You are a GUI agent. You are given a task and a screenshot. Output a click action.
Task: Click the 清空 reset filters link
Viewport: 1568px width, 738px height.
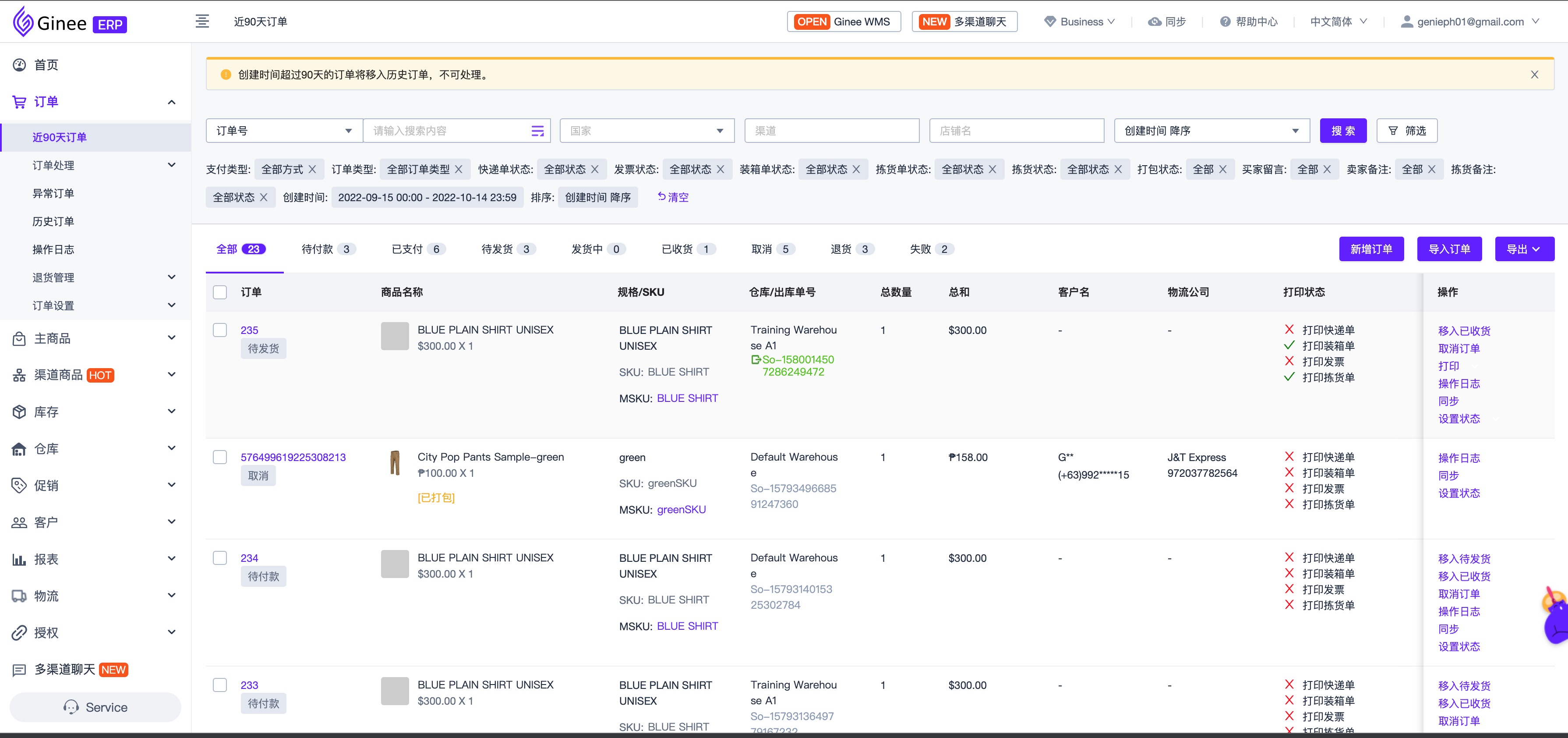pyautogui.click(x=673, y=197)
